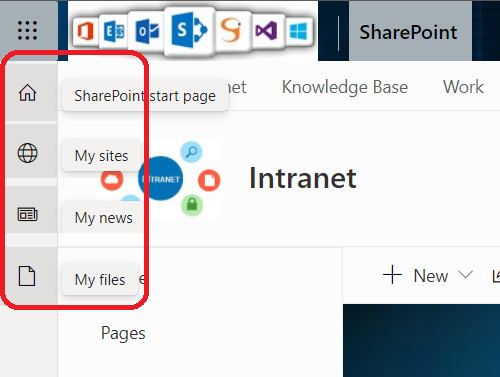Open Pages in the left navigation
Screen dimensions: 500x377
(x=123, y=333)
